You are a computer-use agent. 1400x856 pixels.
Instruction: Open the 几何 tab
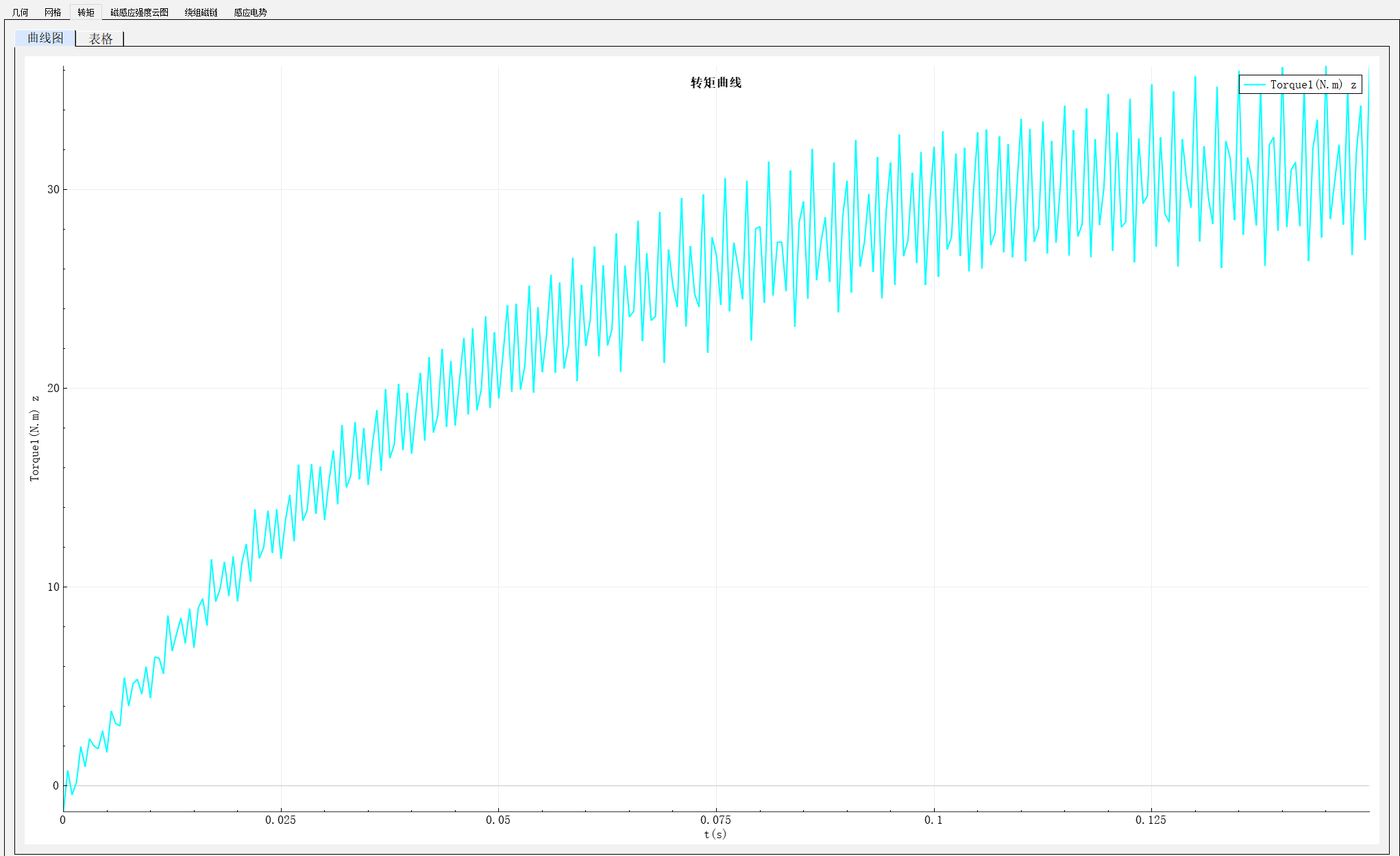[21, 12]
